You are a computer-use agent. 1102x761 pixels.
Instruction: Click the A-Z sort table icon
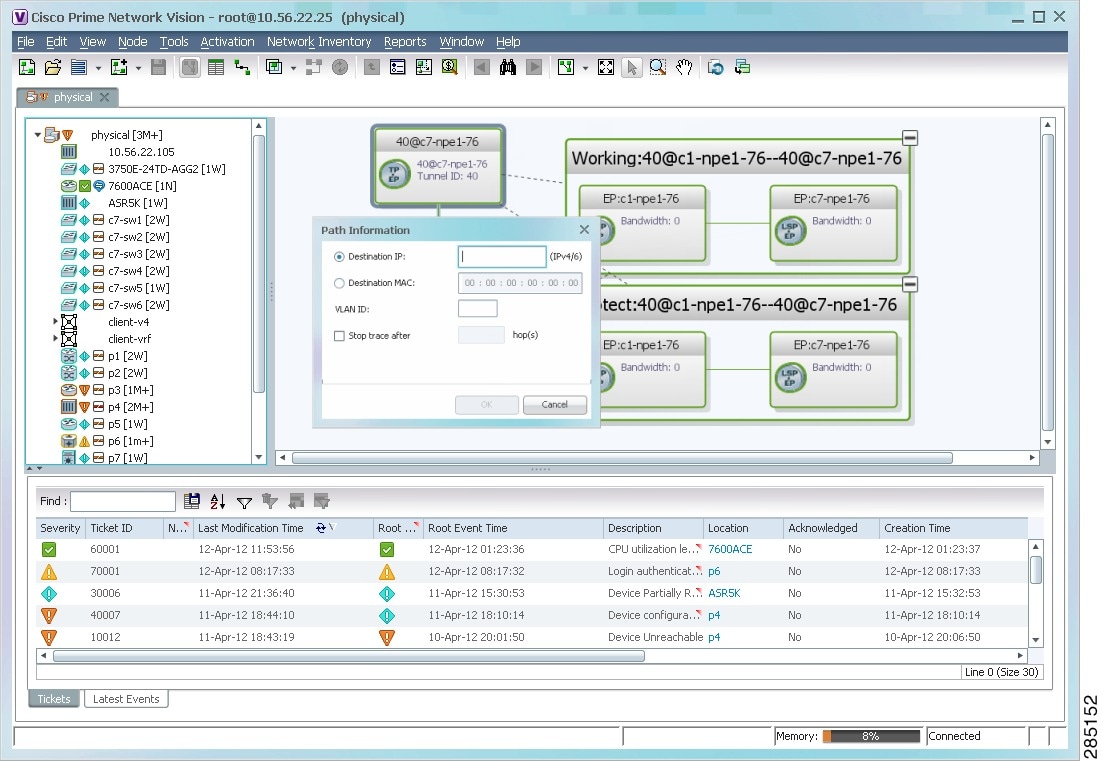218,501
